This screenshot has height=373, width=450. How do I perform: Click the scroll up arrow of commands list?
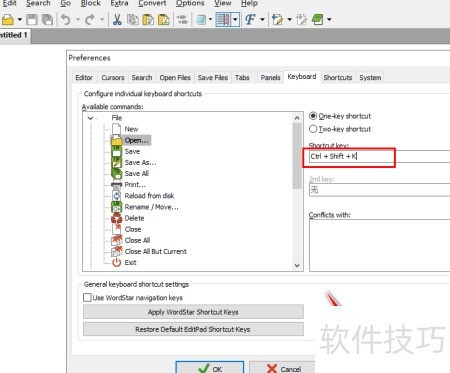[297, 118]
